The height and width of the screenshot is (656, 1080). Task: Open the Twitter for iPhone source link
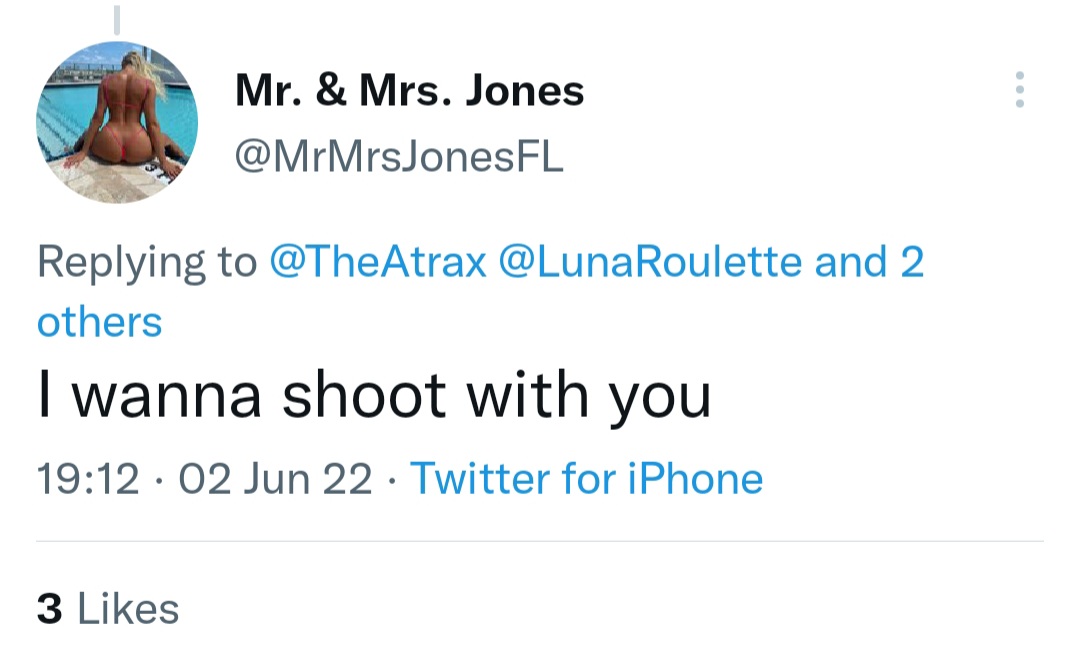(586, 478)
